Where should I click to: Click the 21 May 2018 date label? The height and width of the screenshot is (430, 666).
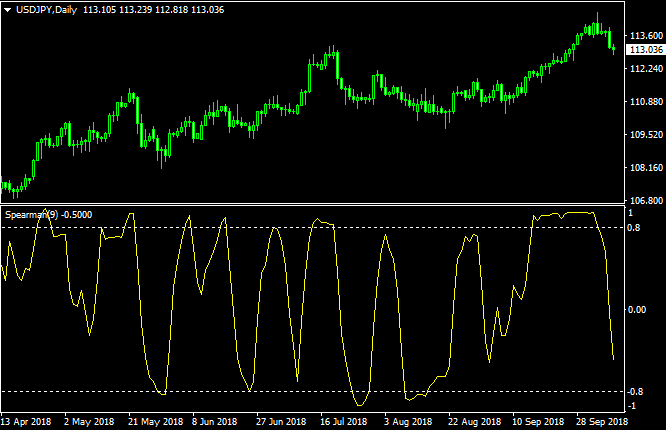(155, 422)
